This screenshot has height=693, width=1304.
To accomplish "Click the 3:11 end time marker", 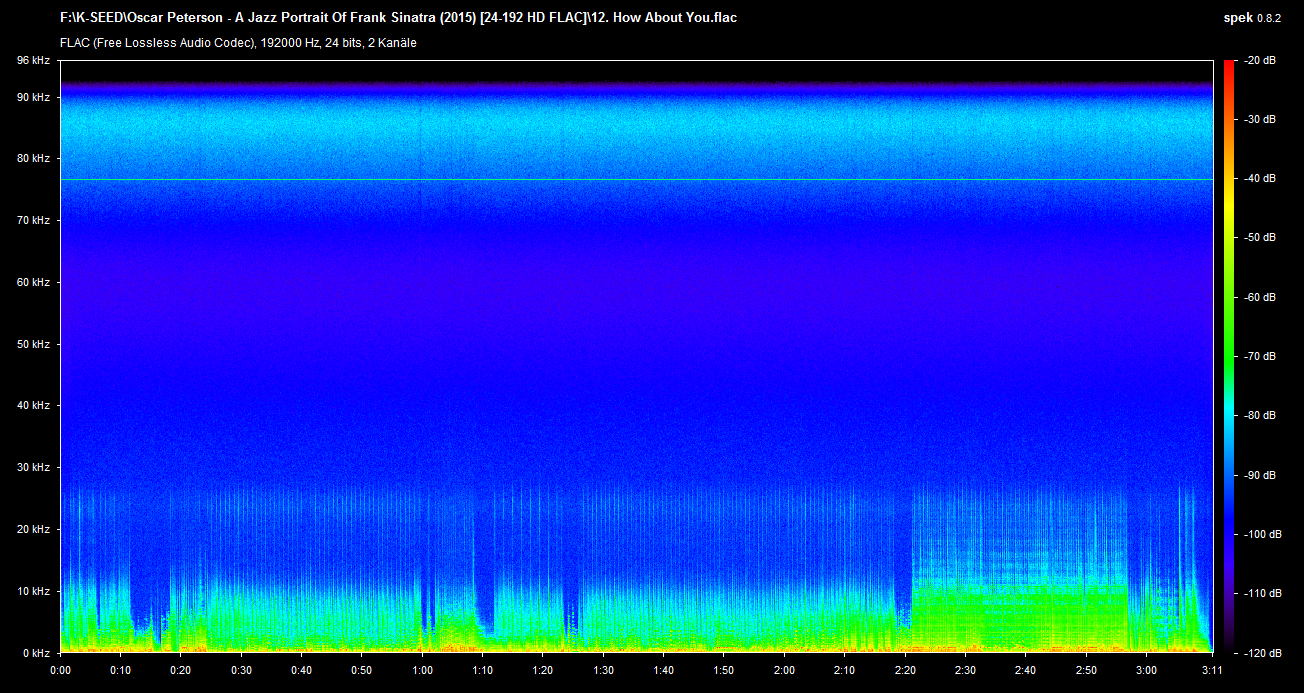I will point(1212,670).
